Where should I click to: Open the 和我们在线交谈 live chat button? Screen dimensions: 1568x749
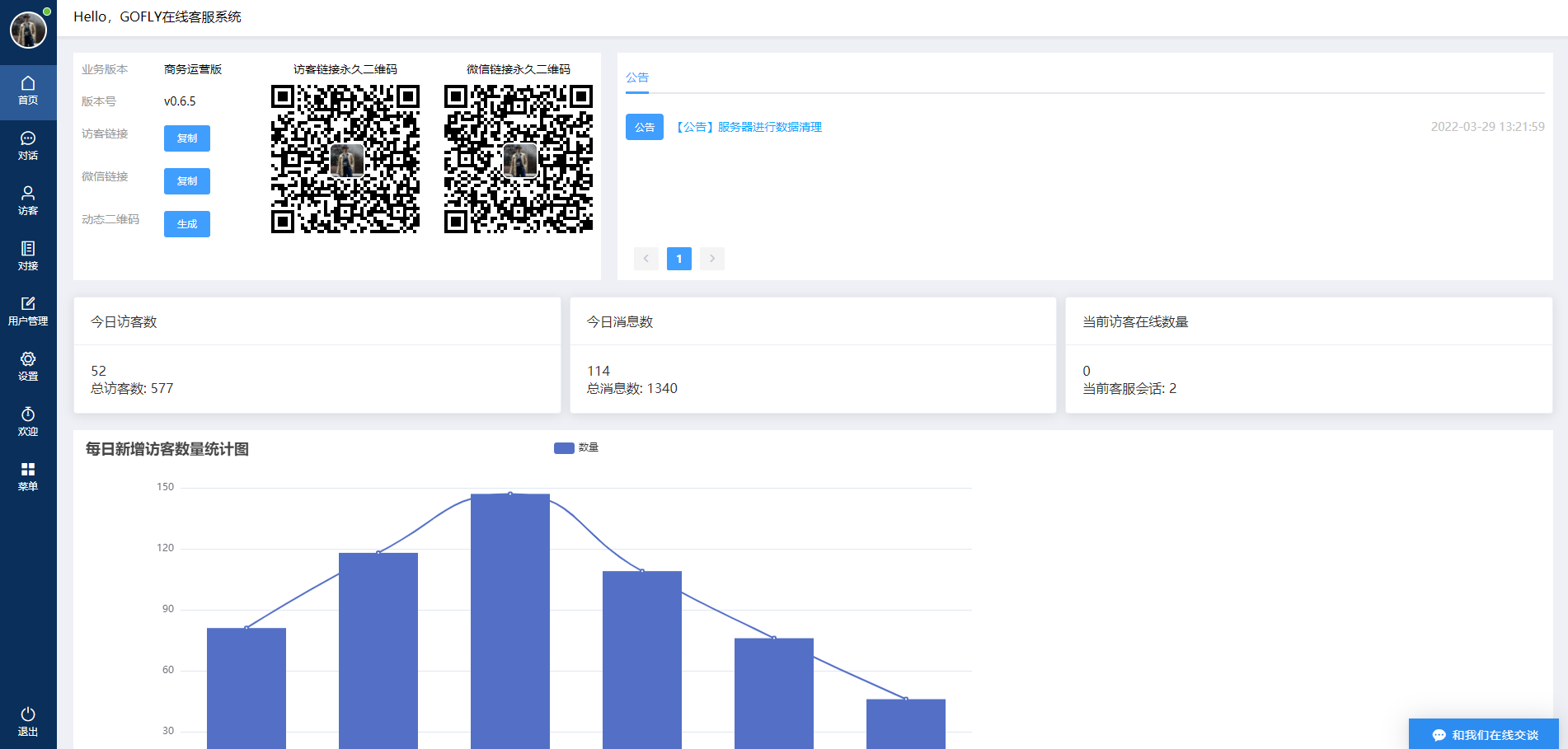point(1484,734)
